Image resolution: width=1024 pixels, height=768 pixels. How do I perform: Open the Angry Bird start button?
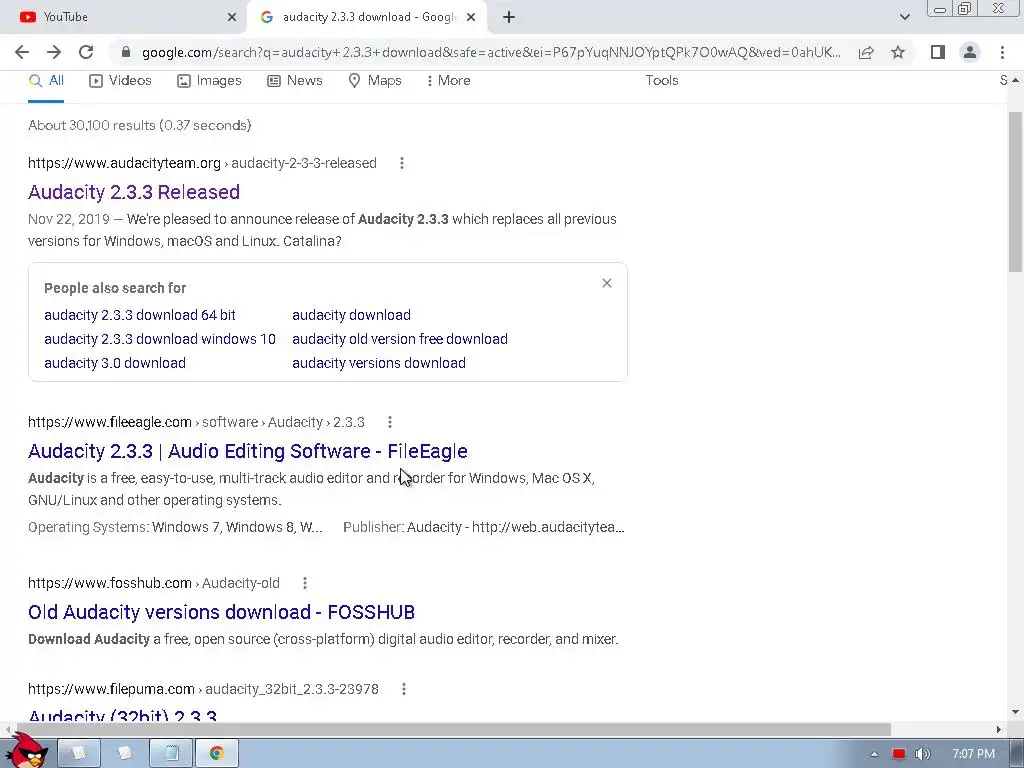coord(26,750)
